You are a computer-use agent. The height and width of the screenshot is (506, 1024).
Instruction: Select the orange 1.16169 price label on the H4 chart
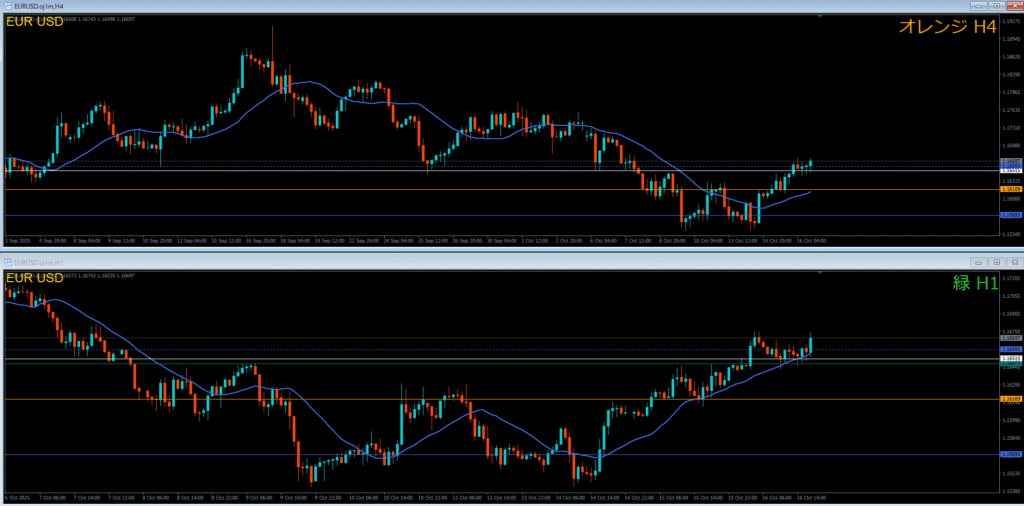[x=1011, y=189]
